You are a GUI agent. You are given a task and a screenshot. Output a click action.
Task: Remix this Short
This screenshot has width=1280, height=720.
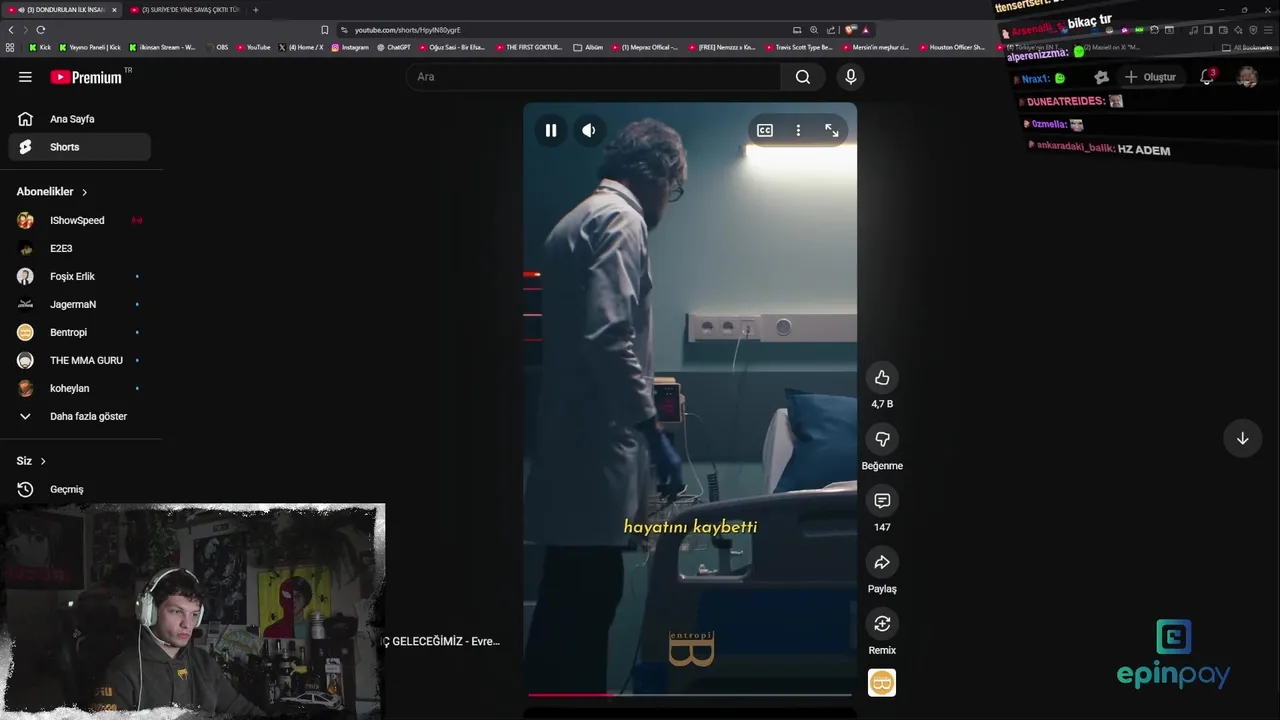tap(882, 624)
